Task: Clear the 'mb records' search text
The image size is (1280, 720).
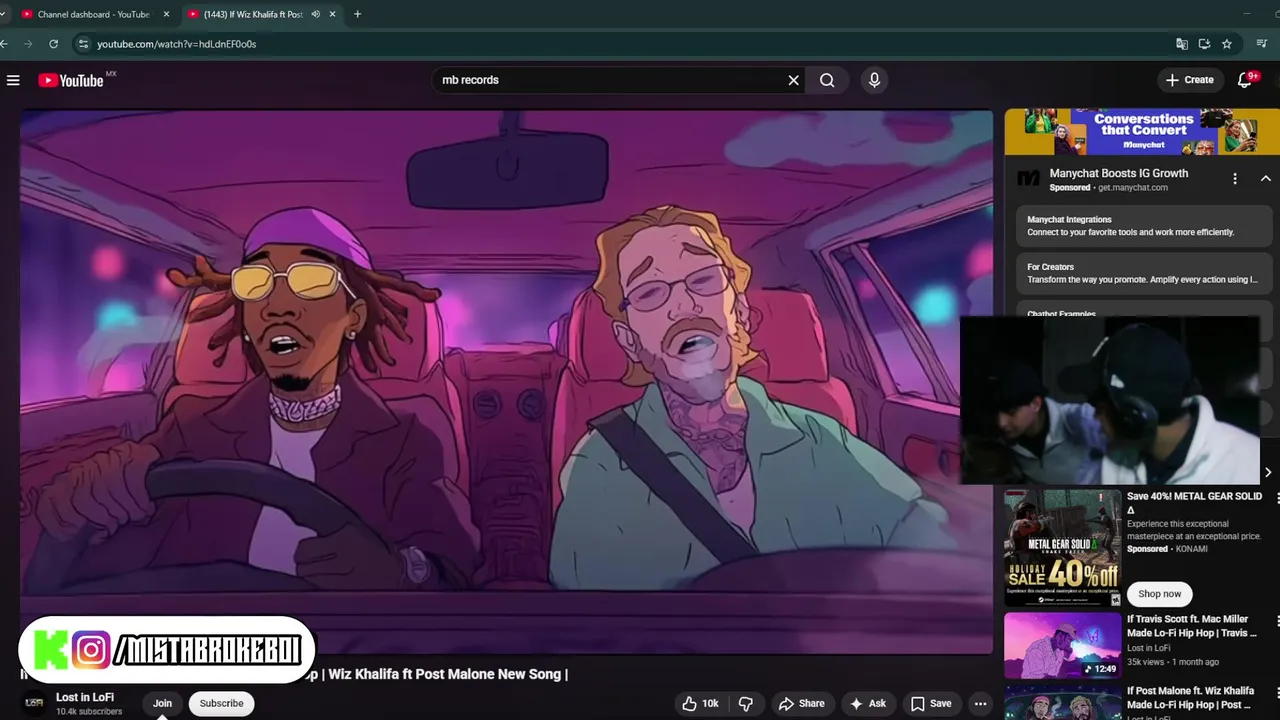Action: (794, 80)
